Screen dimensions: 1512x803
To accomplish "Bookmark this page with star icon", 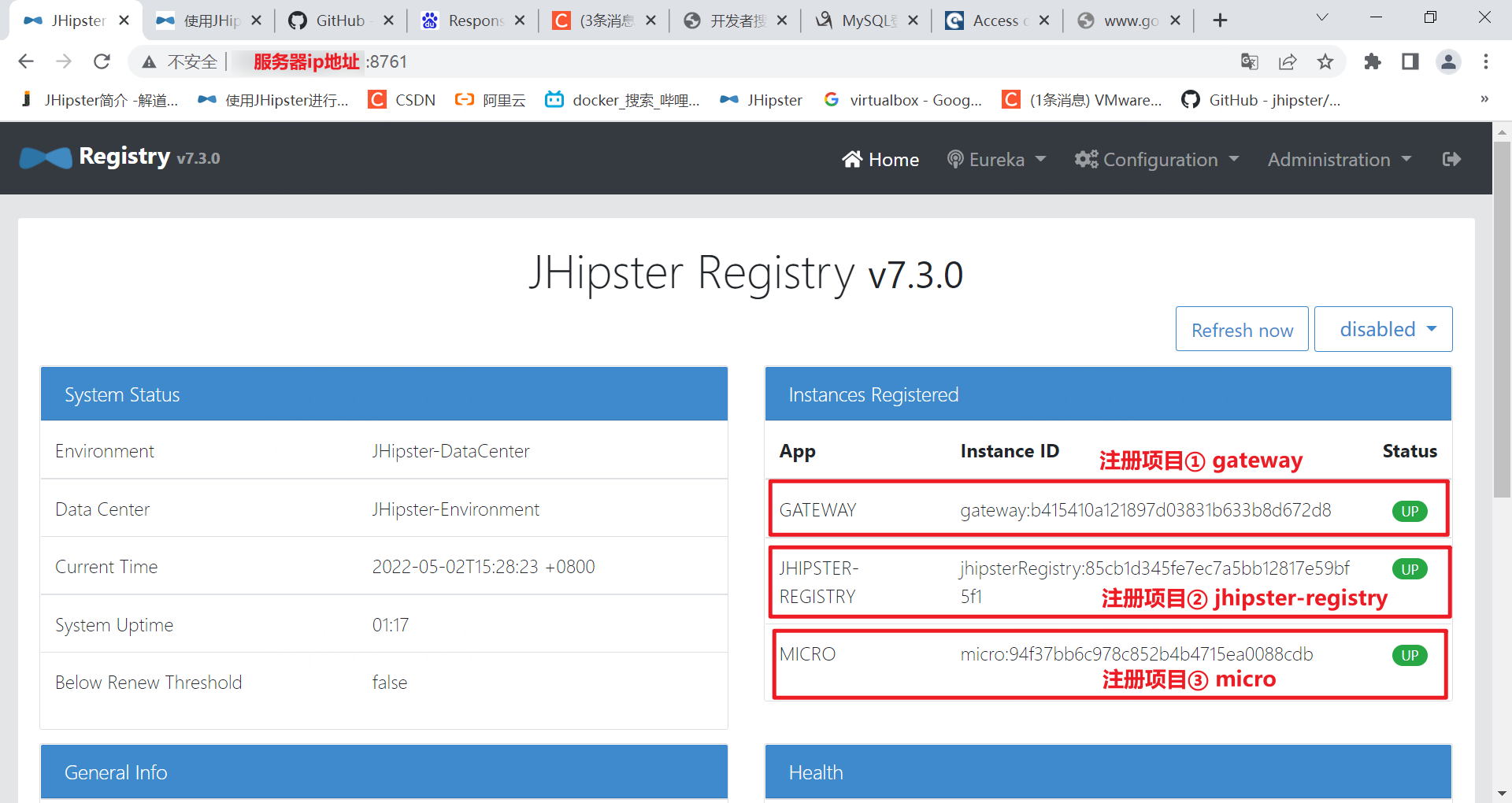I will click(x=1325, y=61).
